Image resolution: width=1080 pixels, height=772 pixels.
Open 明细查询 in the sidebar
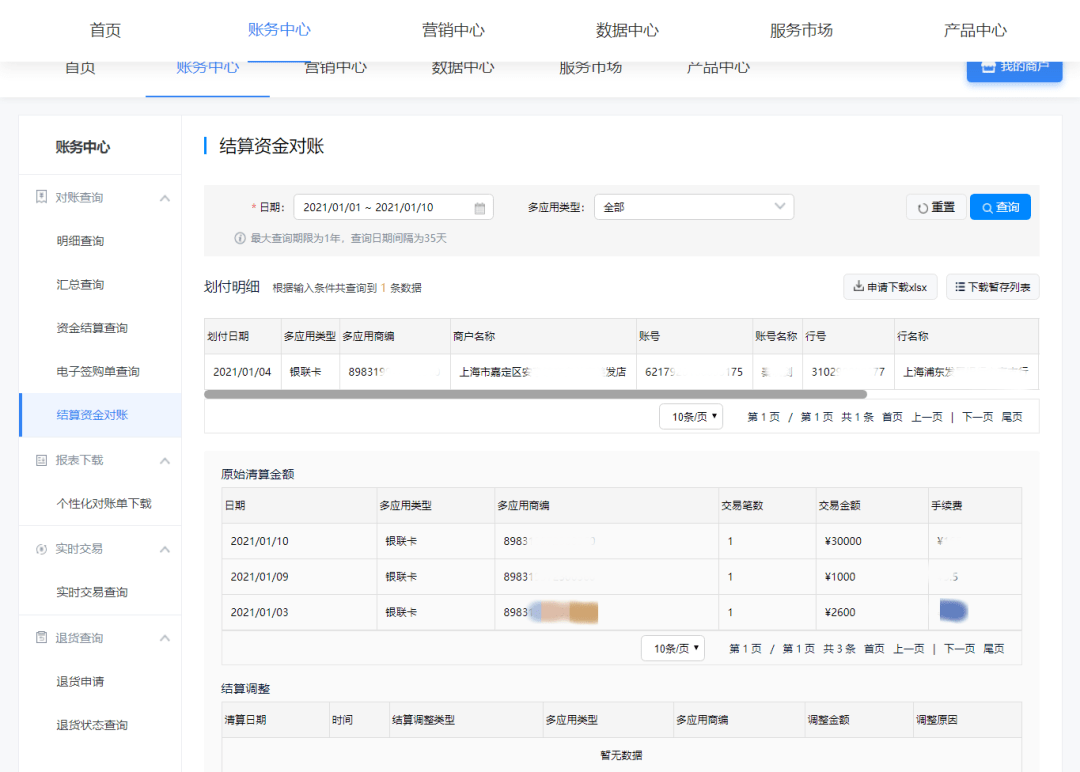[80, 241]
